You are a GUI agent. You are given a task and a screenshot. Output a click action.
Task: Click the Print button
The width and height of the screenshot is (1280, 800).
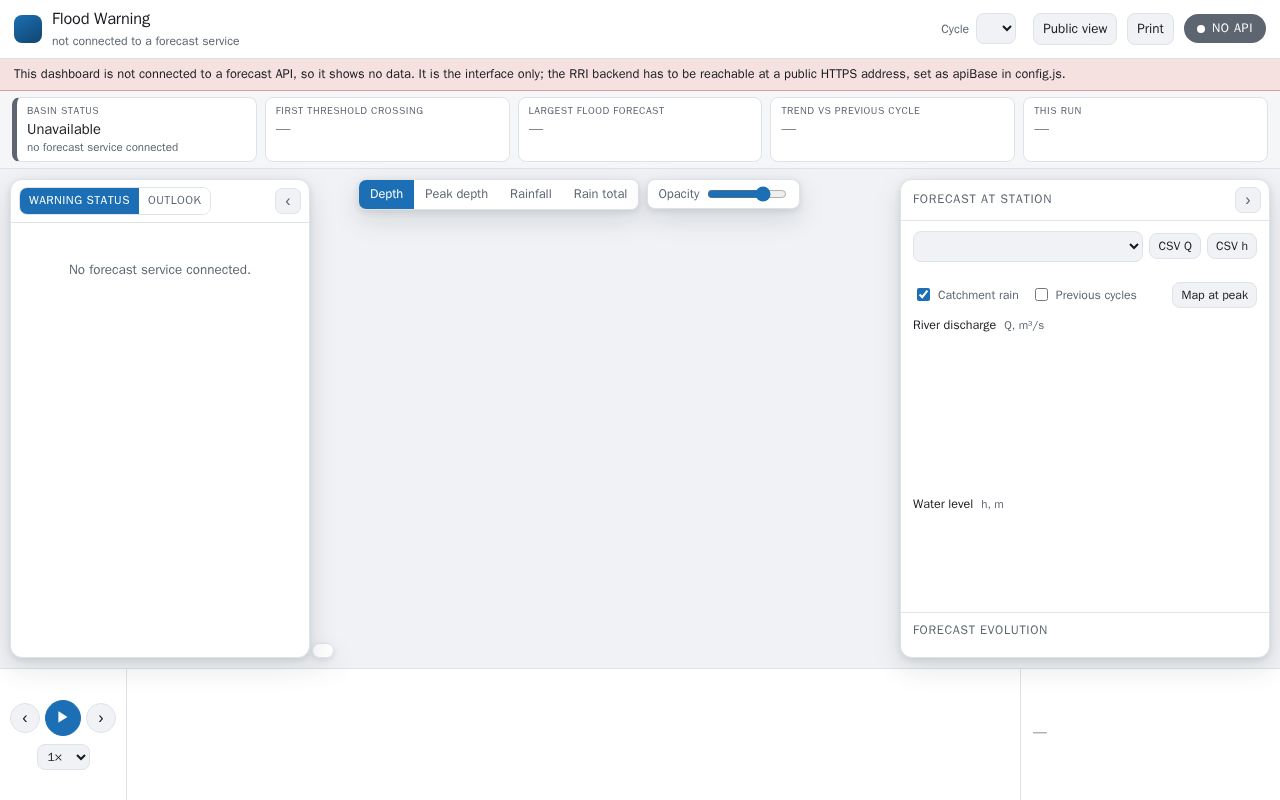[x=1150, y=29]
